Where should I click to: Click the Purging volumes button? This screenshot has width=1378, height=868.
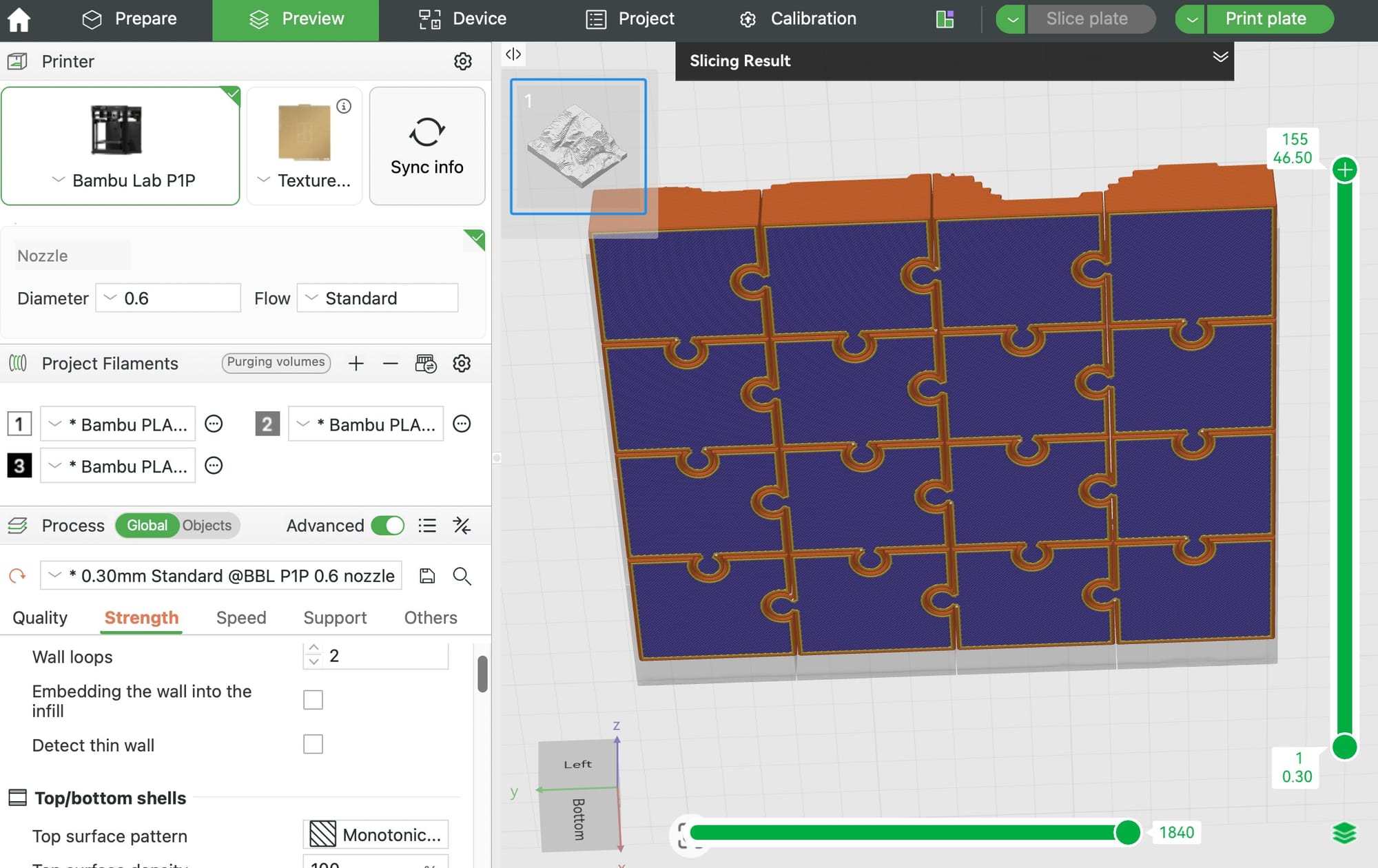276,362
